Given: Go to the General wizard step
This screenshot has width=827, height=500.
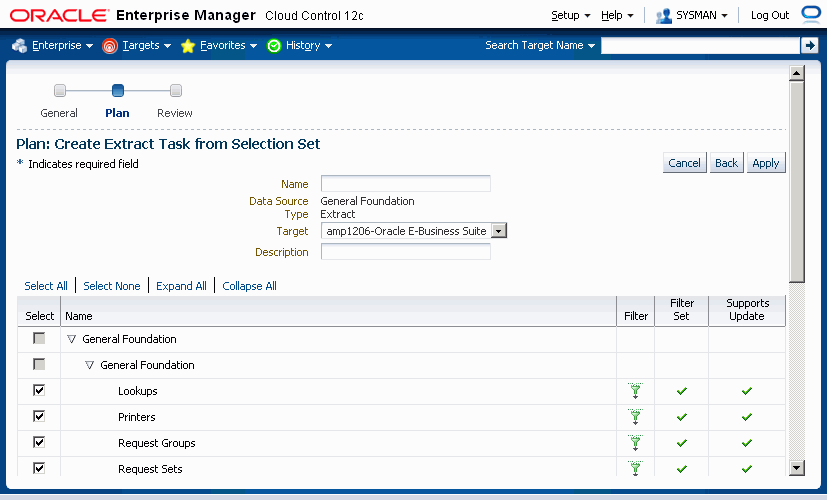Looking at the screenshot, I should click(60, 91).
